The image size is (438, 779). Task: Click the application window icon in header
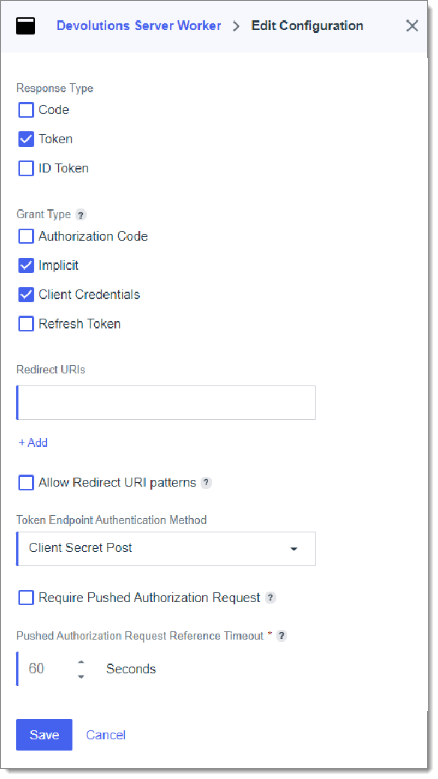click(25, 26)
